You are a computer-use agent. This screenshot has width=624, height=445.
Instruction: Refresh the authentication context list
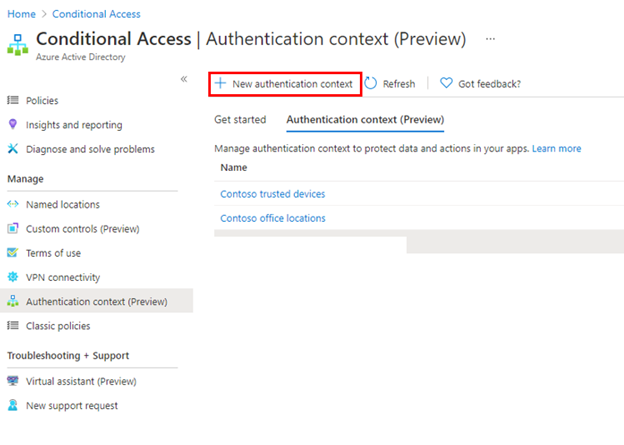point(390,84)
